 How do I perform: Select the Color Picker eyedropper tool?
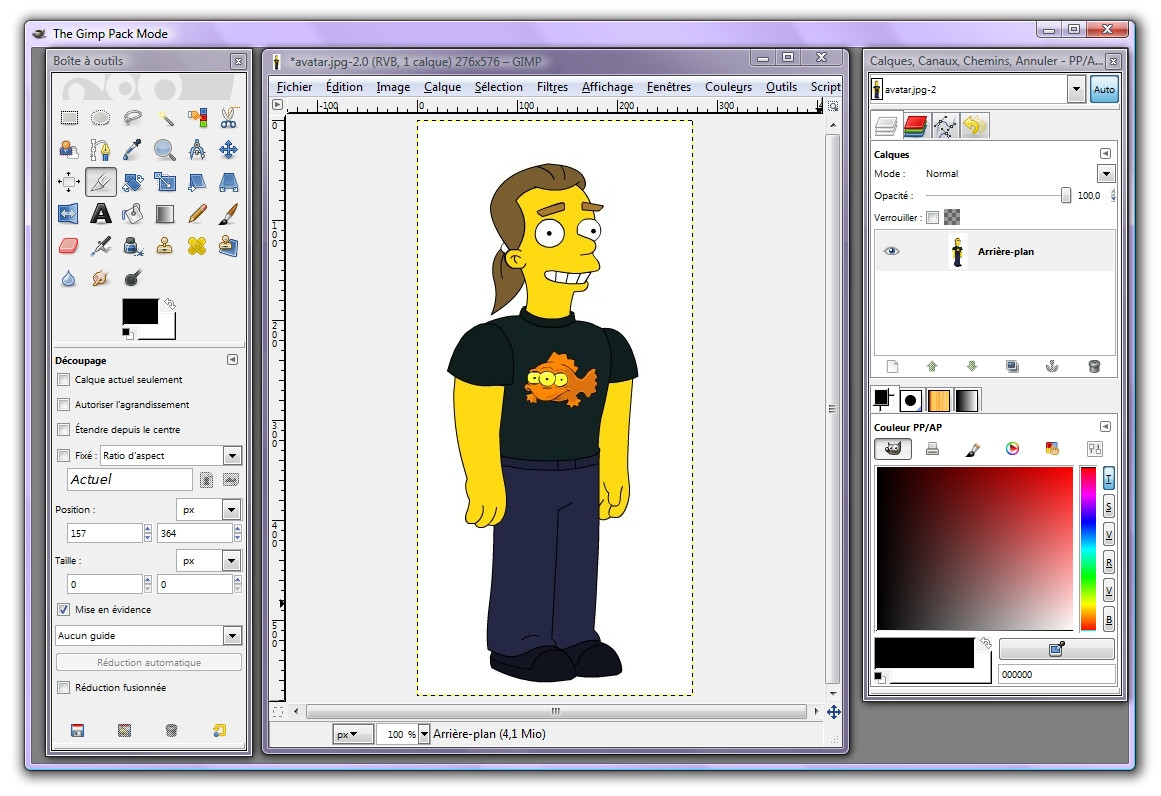coord(133,150)
